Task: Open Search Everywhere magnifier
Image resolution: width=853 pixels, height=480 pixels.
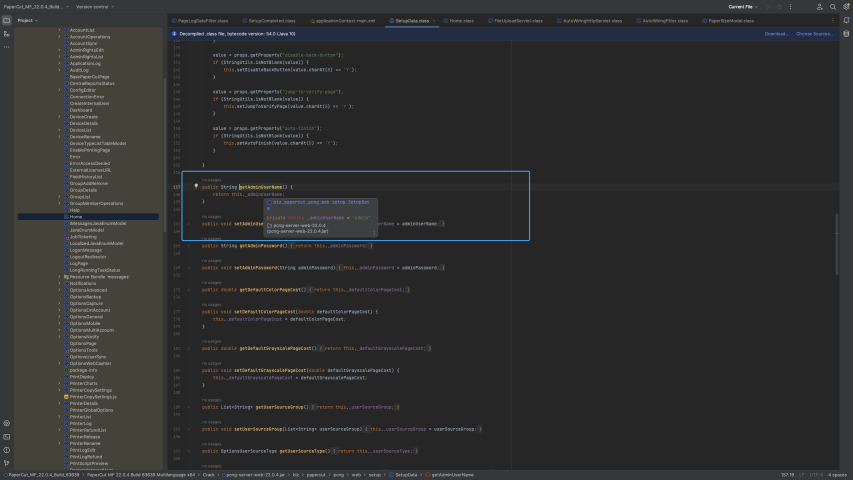Action: [833, 7]
